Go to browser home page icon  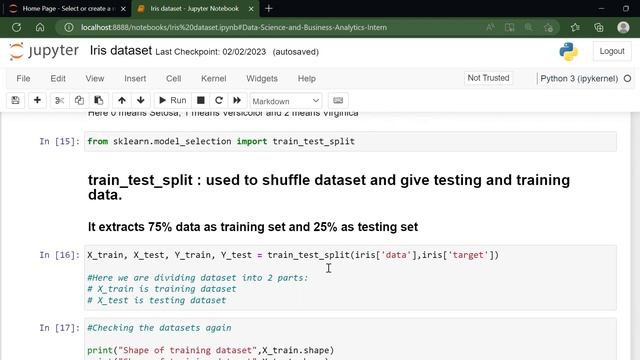pos(40,27)
